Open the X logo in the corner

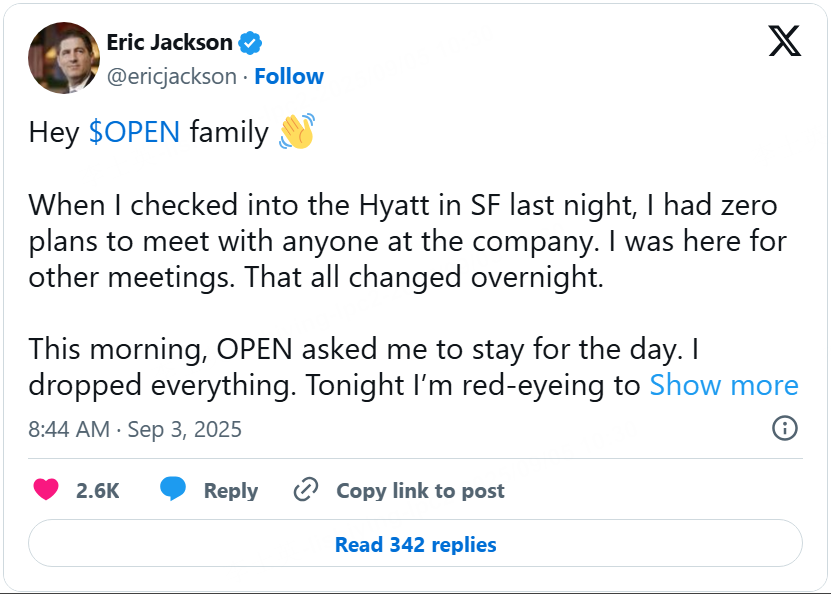pos(785,41)
